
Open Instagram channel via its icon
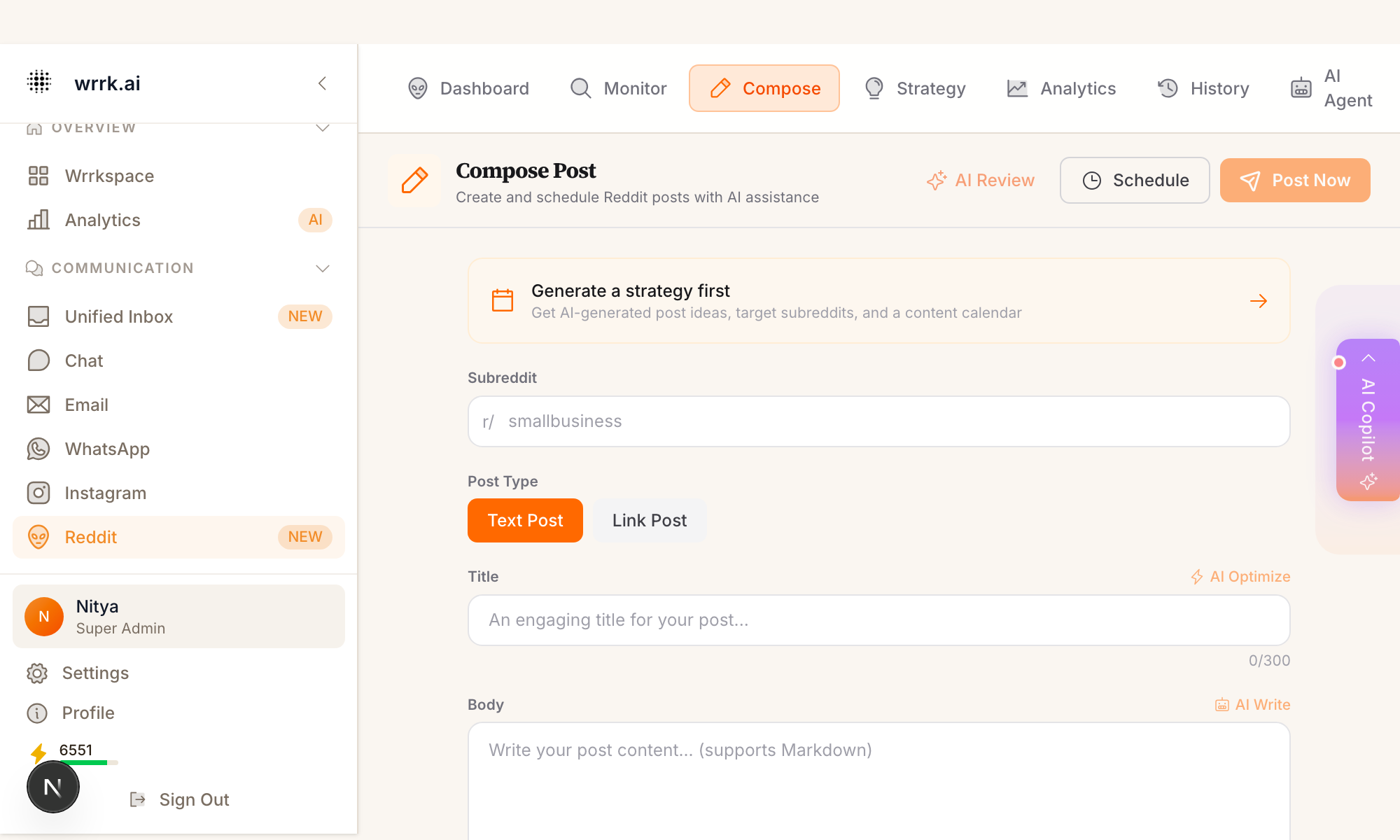click(x=38, y=493)
